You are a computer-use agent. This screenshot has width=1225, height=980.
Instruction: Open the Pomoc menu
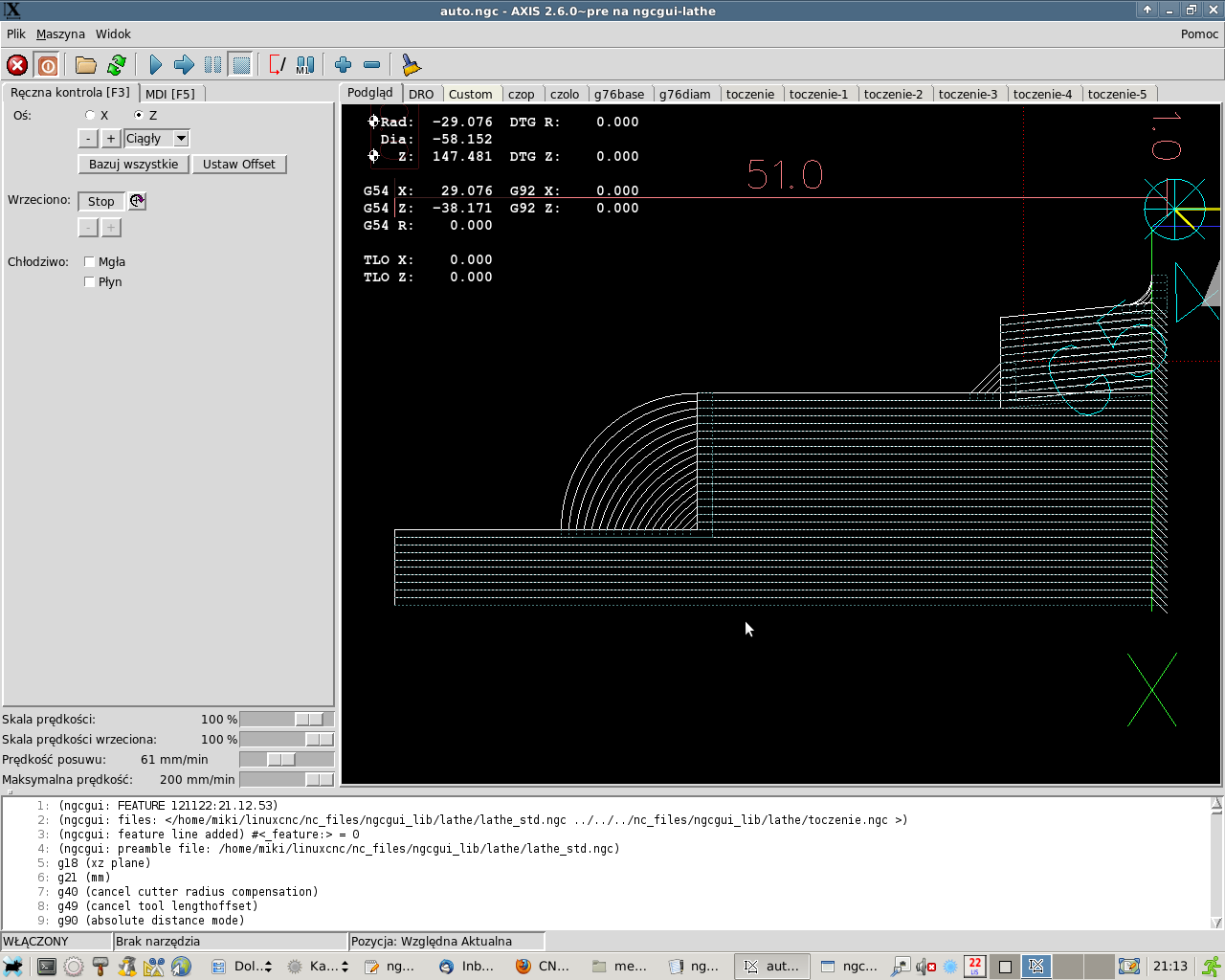coord(1199,33)
